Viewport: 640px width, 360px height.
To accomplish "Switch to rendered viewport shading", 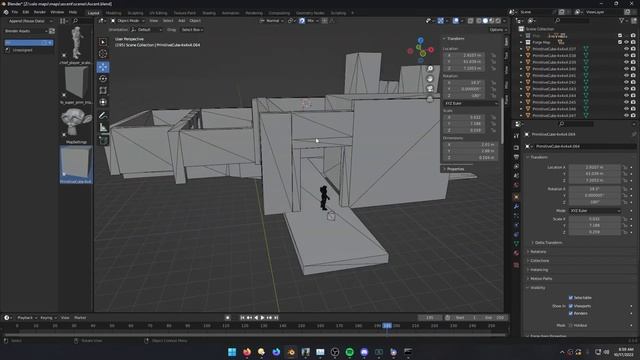I will click(498, 21).
